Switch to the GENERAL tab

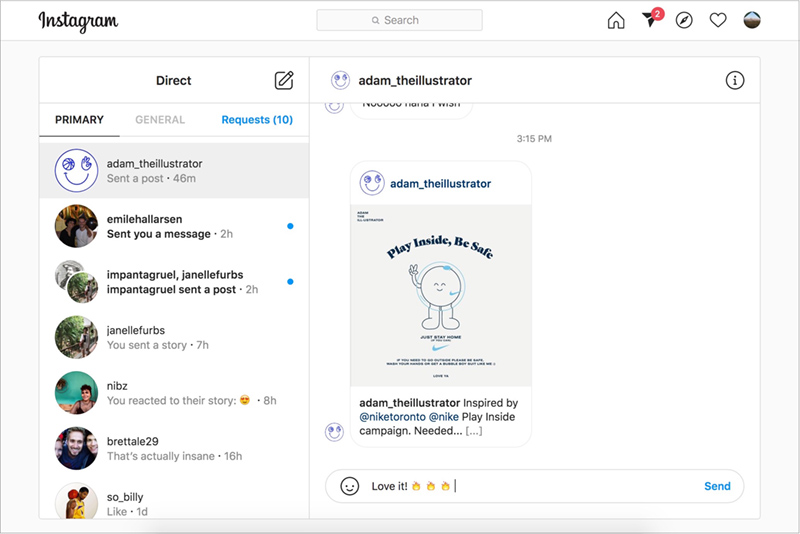(160, 120)
